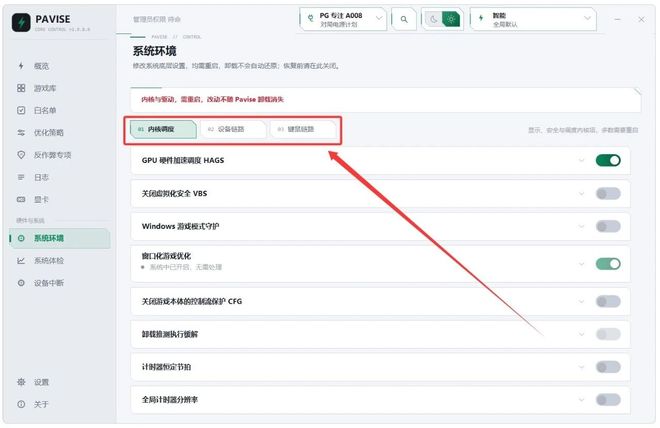The width and height of the screenshot is (660, 428).
Task: Minimize the Pavise window
Action: pyautogui.click(x=617, y=19)
